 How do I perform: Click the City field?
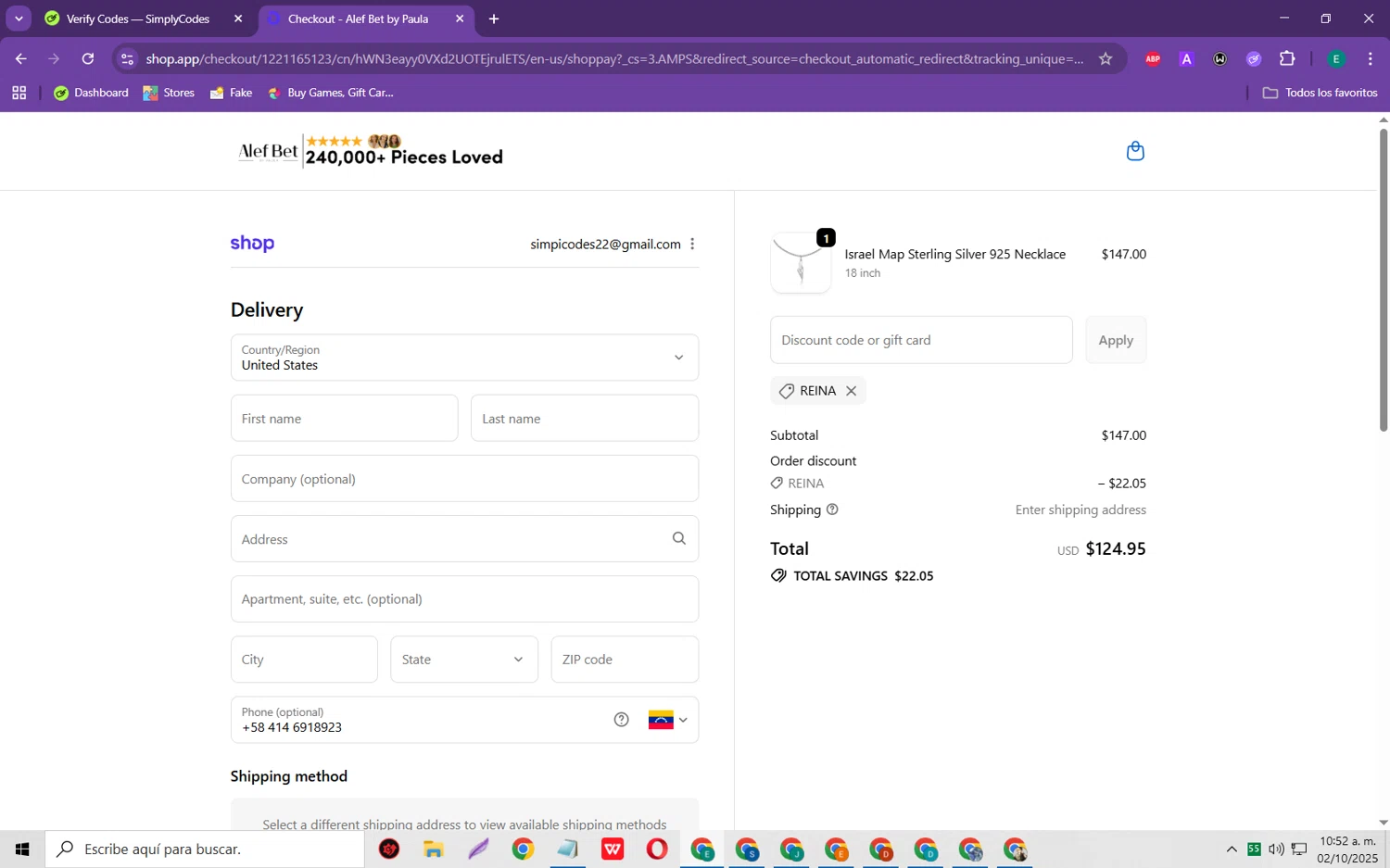[x=304, y=660]
